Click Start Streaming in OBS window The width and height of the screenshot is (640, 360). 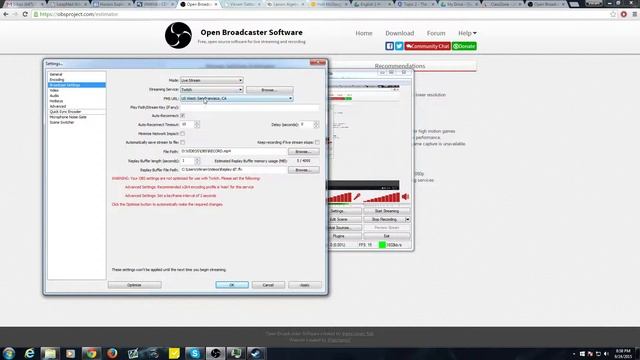point(387,211)
